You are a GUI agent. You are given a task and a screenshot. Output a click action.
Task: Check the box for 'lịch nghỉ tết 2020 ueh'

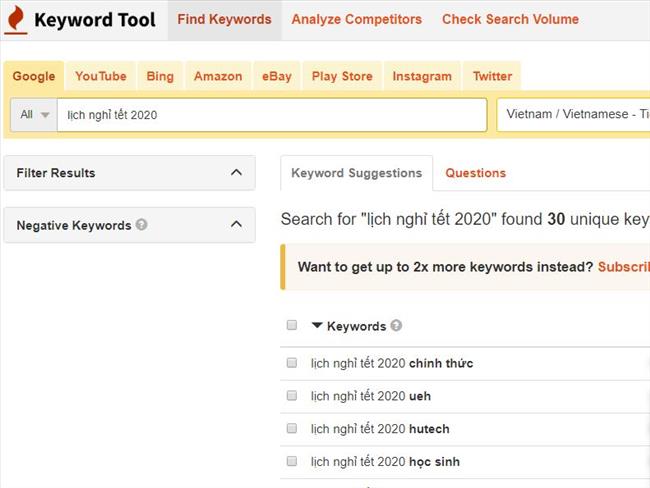pos(292,396)
